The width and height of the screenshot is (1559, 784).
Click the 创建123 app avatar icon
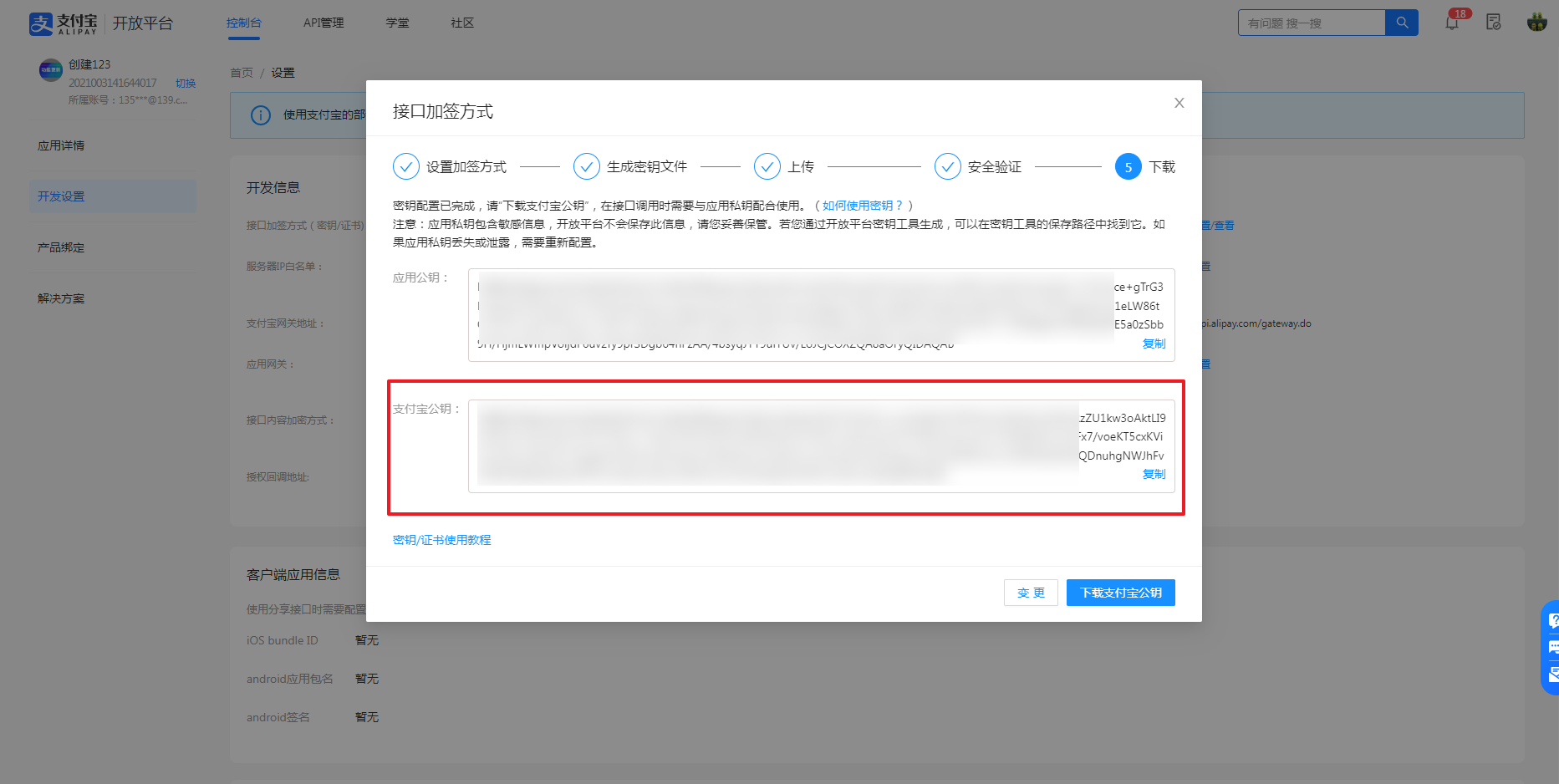coord(50,70)
